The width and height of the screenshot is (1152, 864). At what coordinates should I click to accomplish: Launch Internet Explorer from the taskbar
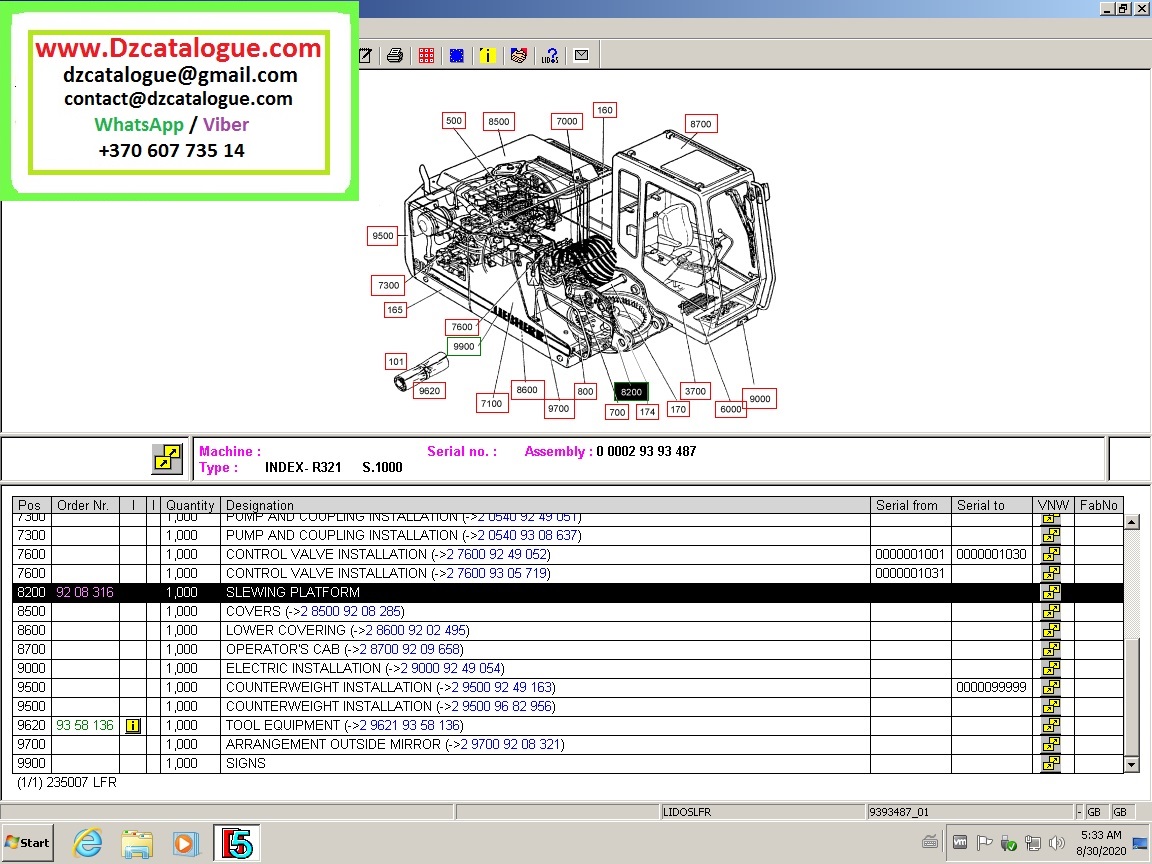point(87,843)
